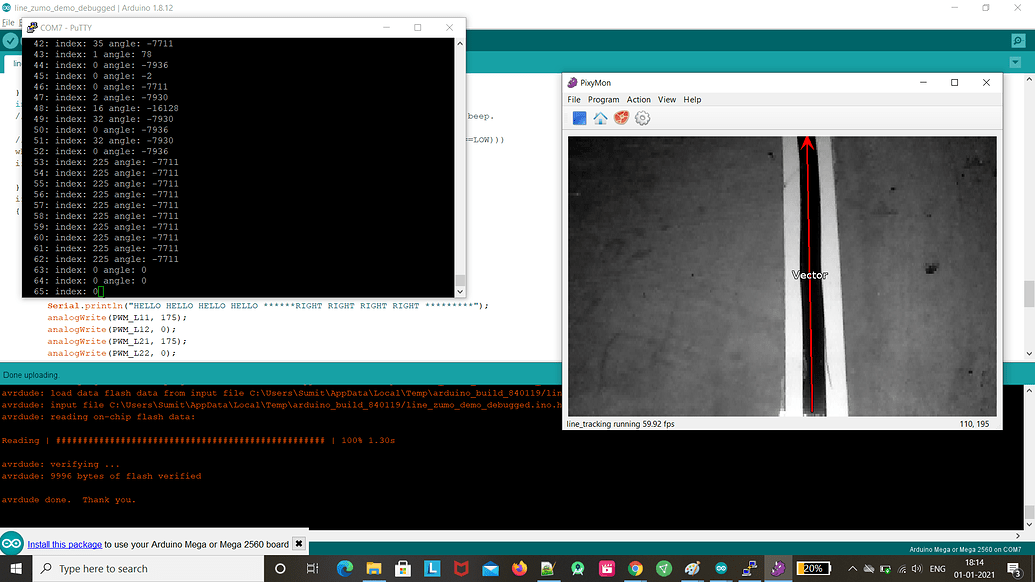Viewport: 1035px width, 582px height.
Task: Click the Install this package link
Action: [64, 546]
